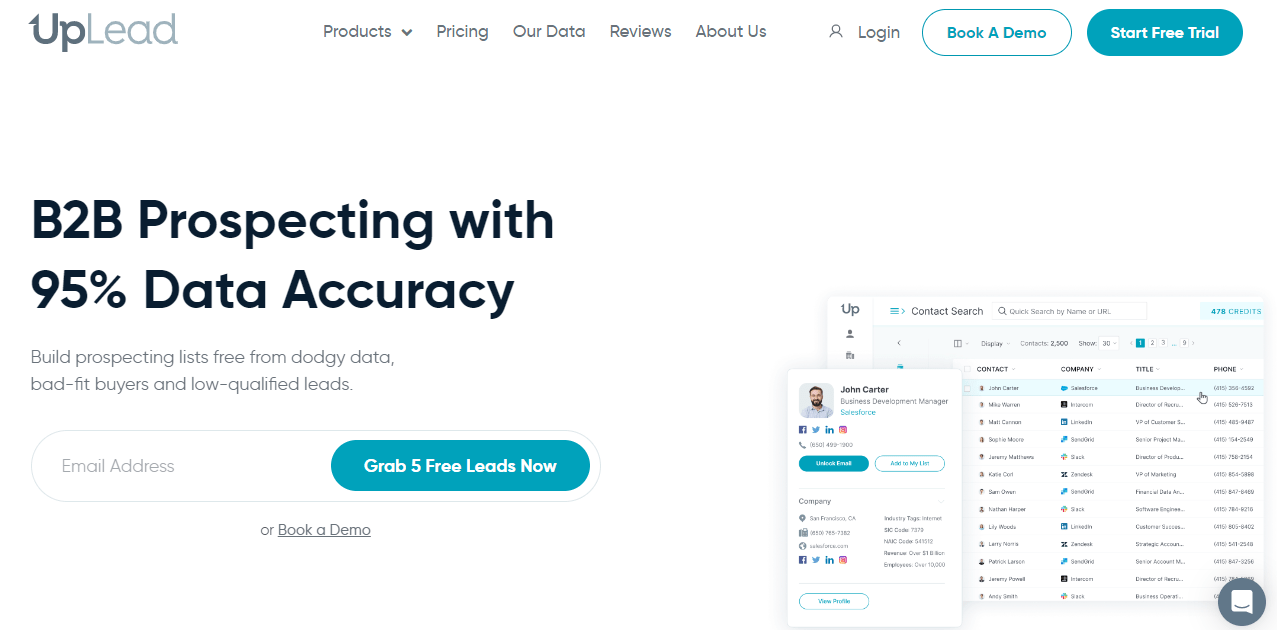
Task: Click the company briefcase icon in the sidebar
Action: point(850,356)
